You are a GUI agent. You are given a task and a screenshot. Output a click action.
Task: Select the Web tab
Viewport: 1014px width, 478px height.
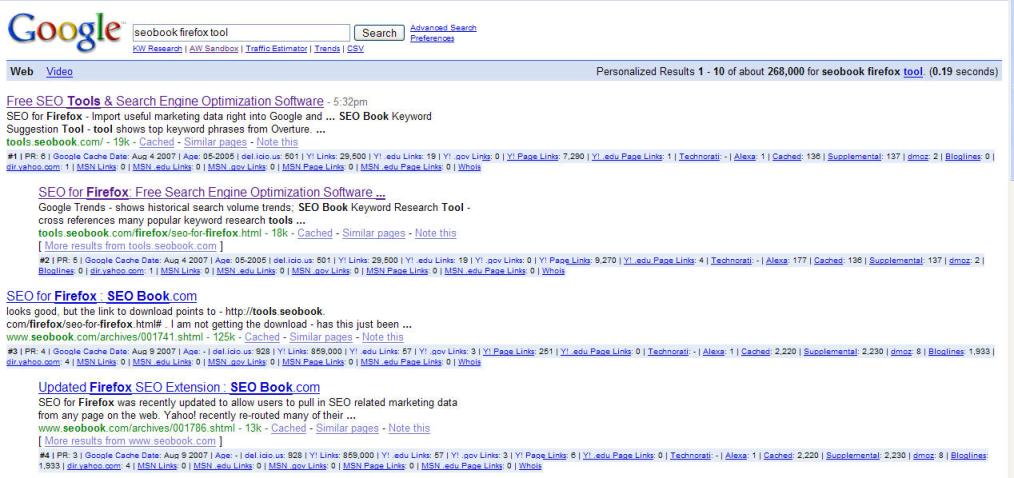tap(21, 71)
